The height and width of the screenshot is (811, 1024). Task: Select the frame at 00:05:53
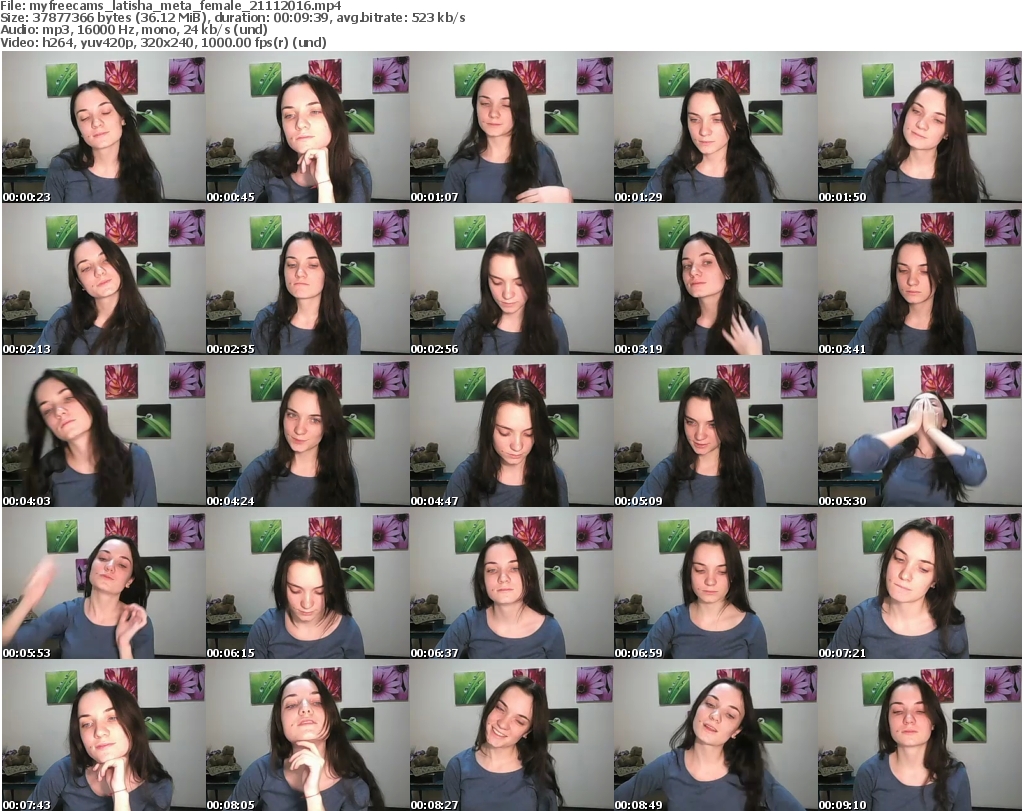click(104, 583)
